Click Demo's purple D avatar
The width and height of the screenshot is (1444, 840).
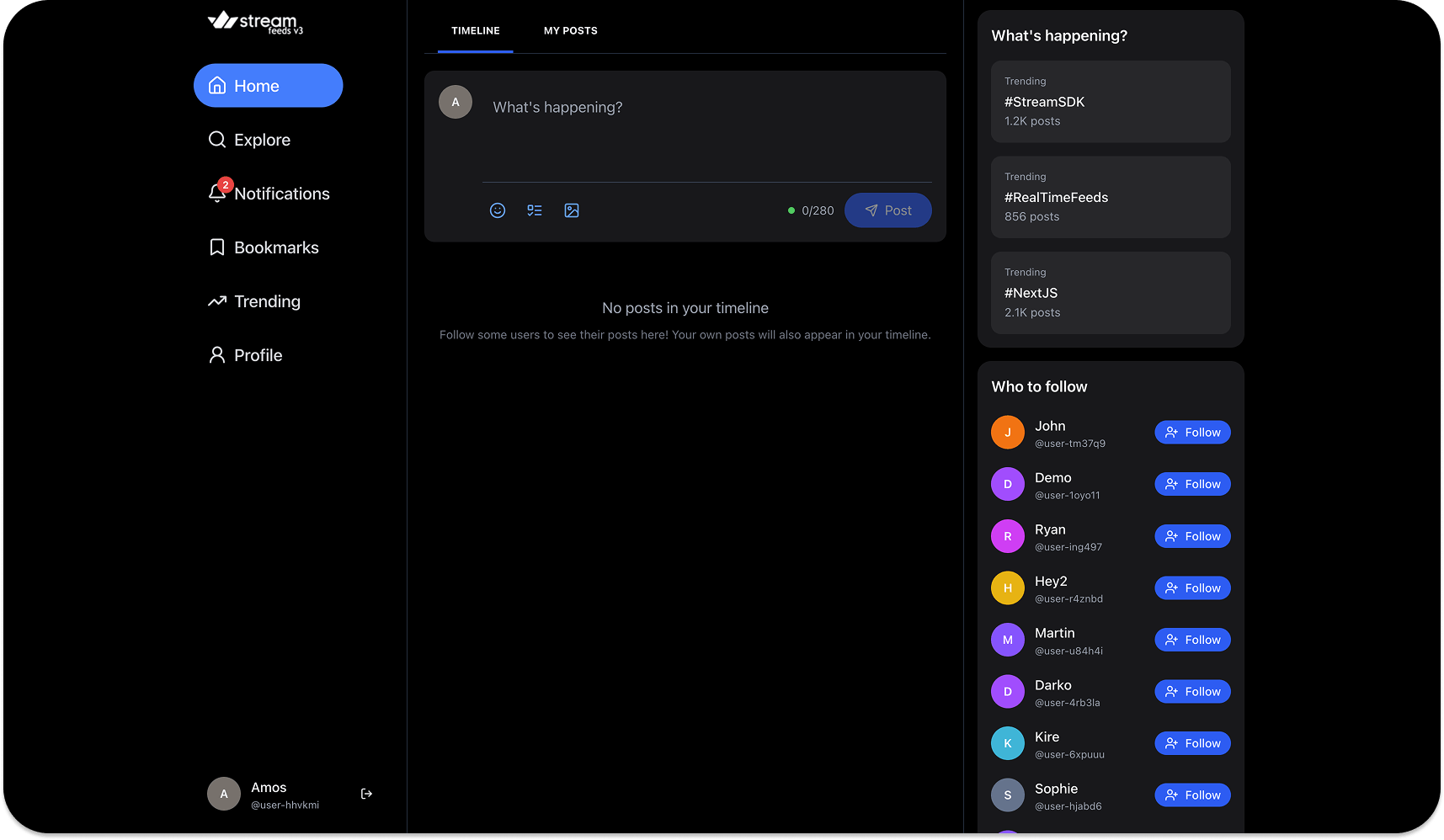(1008, 484)
